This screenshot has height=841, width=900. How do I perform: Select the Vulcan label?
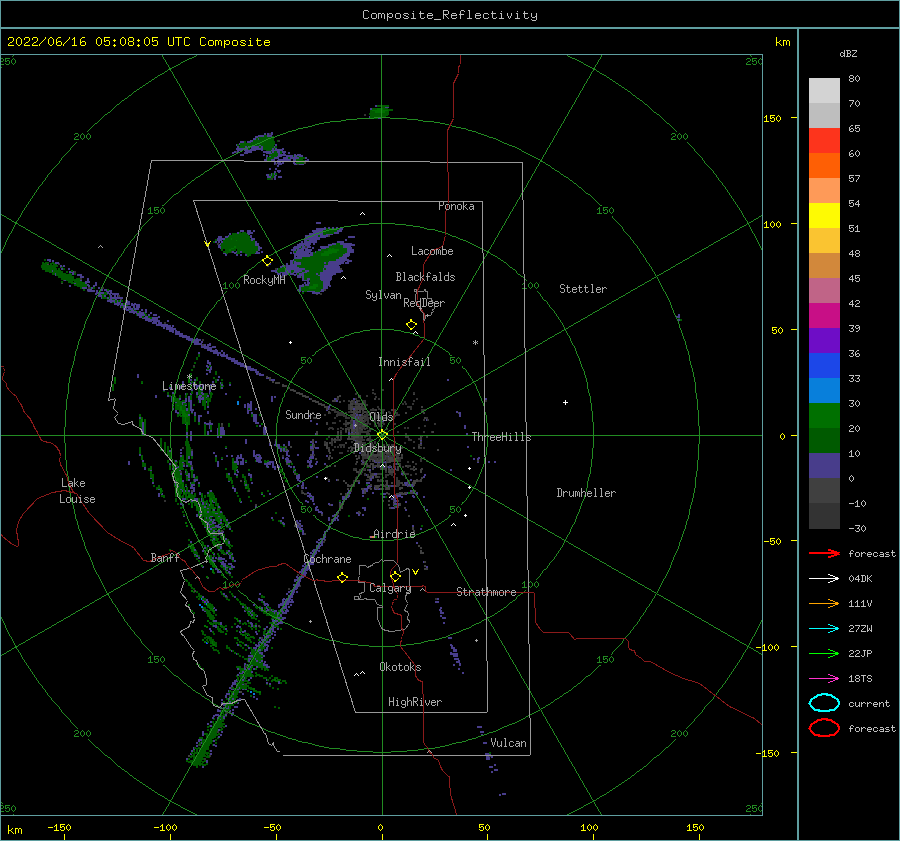[508, 743]
